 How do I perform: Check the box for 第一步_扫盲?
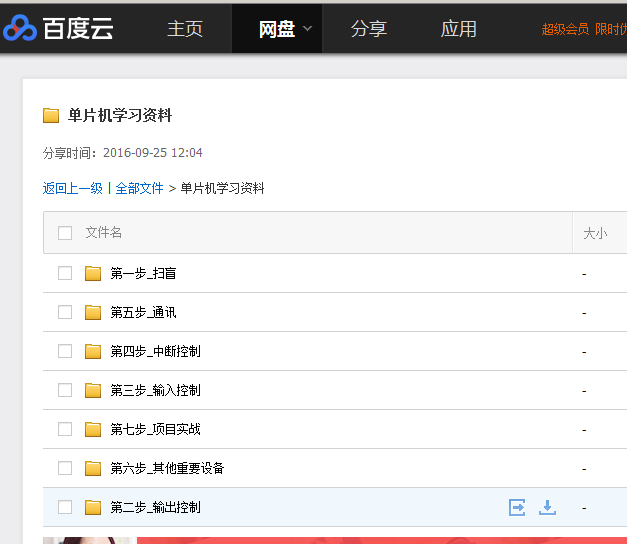[x=65, y=274]
